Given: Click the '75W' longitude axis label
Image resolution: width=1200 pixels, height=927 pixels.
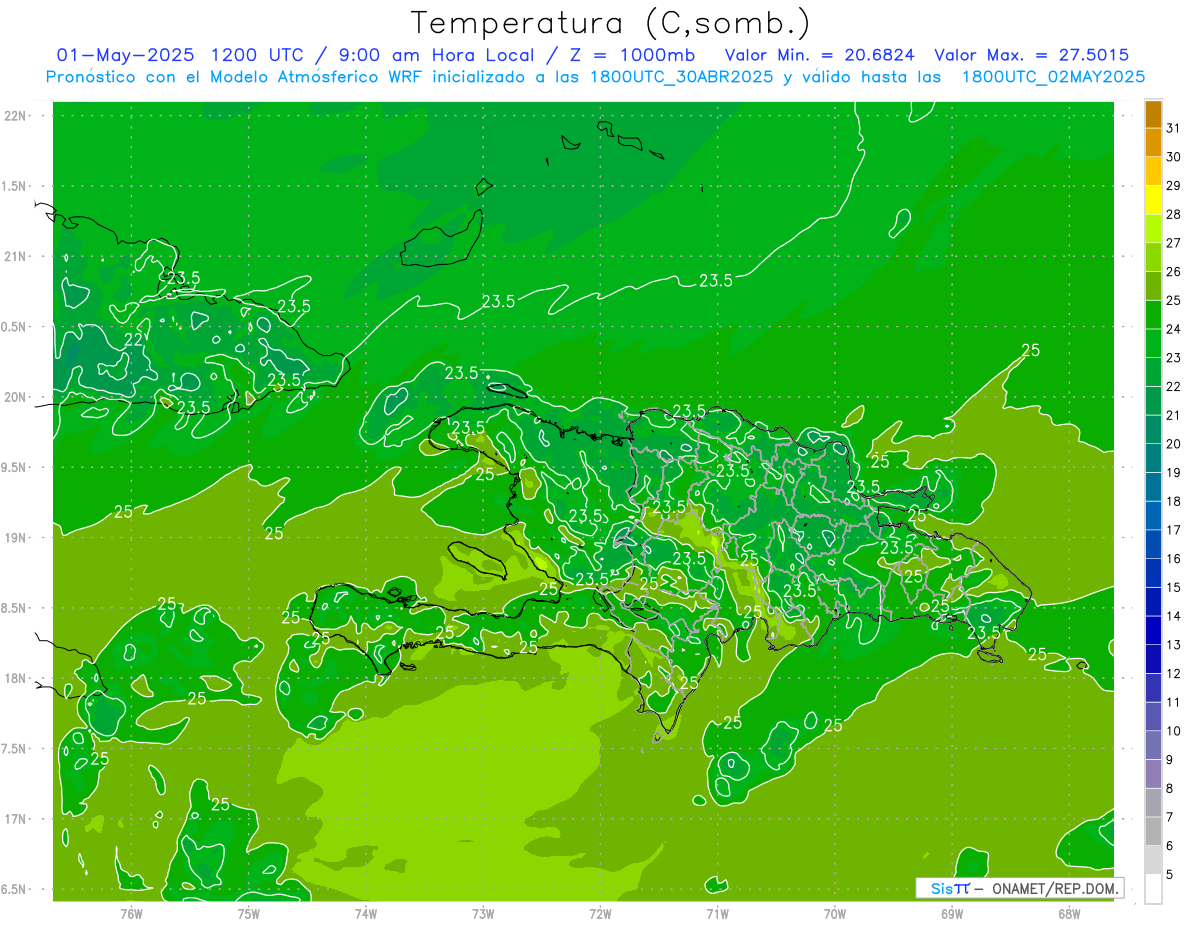Looking at the screenshot, I should (249, 913).
